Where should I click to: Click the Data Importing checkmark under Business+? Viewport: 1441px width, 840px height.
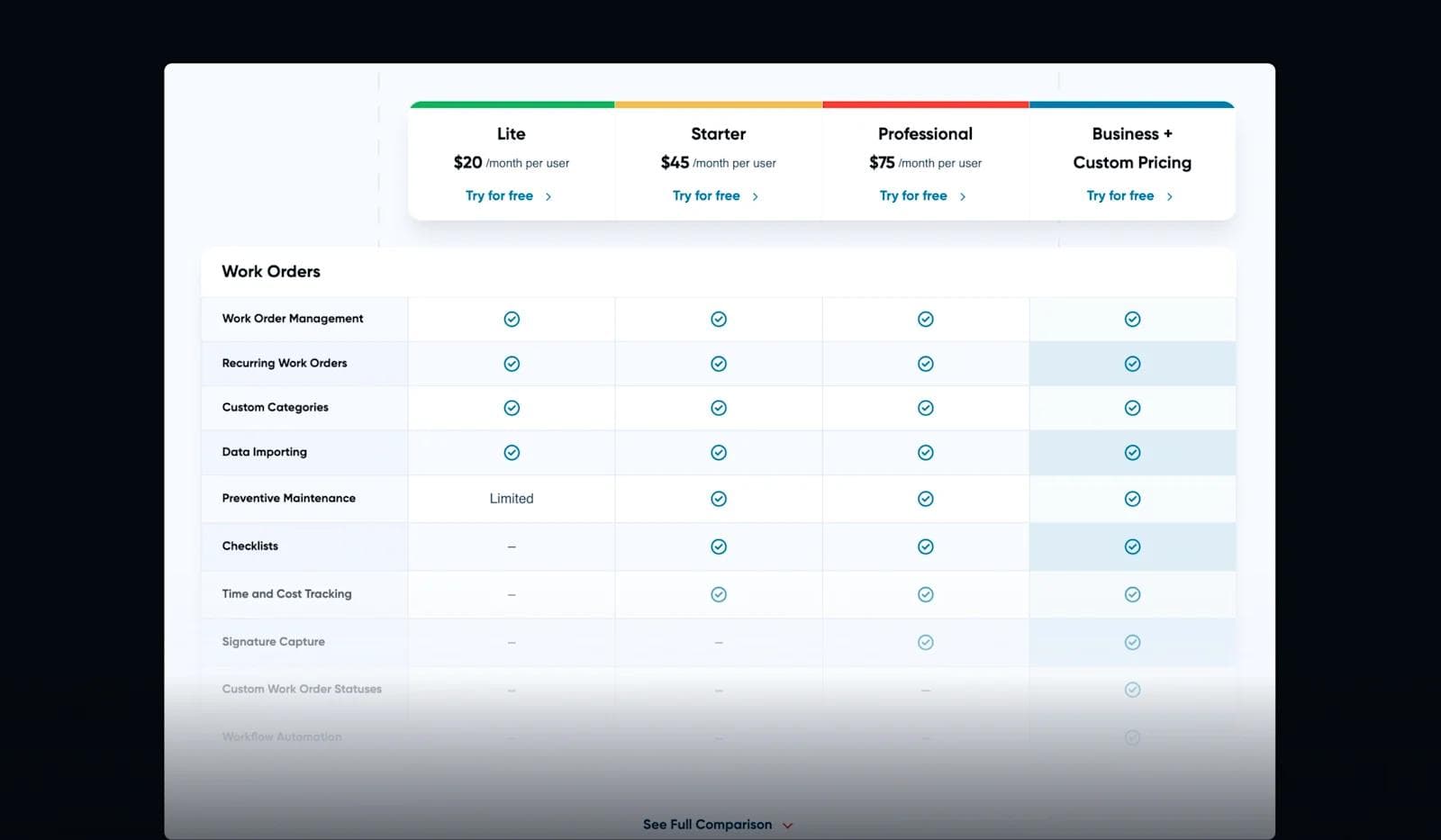pyautogui.click(x=1132, y=452)
